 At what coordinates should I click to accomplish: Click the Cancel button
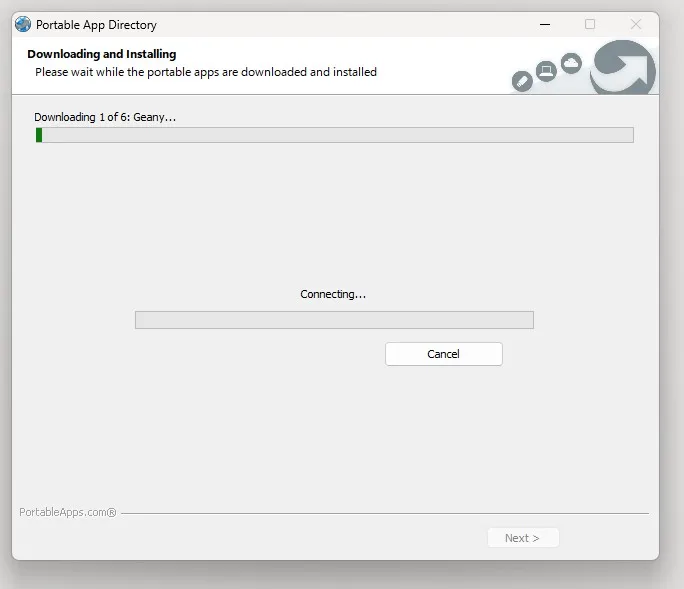444,354
